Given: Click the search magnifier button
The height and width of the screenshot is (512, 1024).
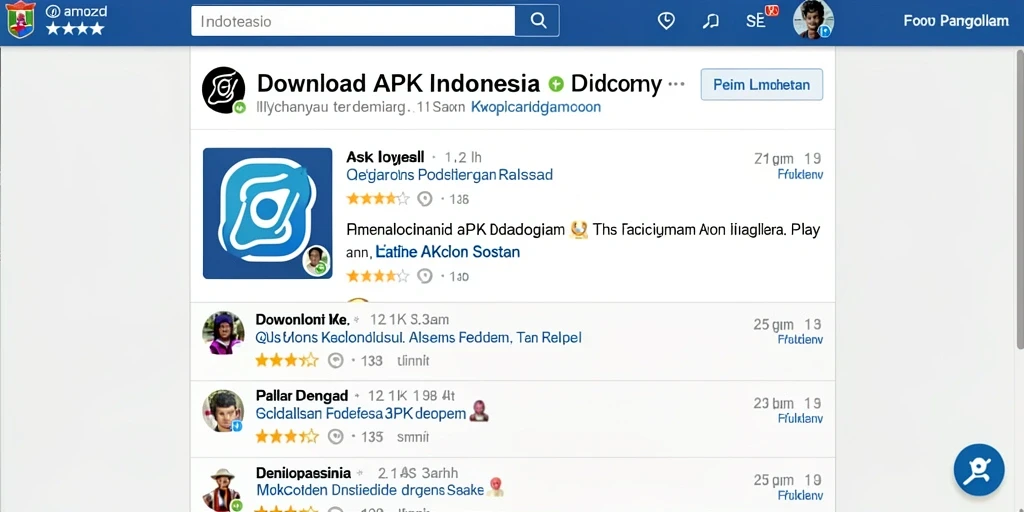Looking at the screenshot, I should point(537,21).
